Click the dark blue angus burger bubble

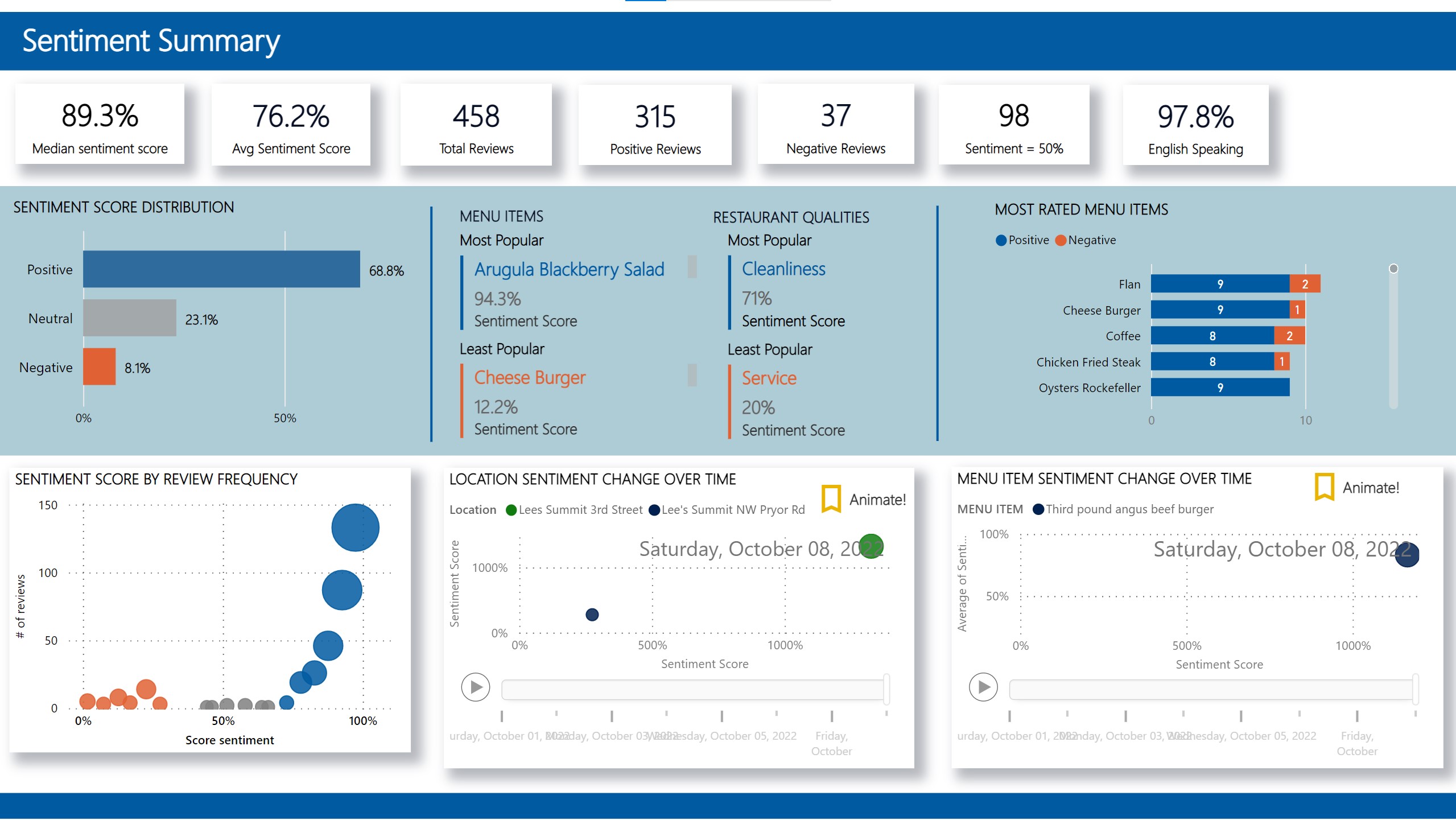click(x=1407, y=555)
